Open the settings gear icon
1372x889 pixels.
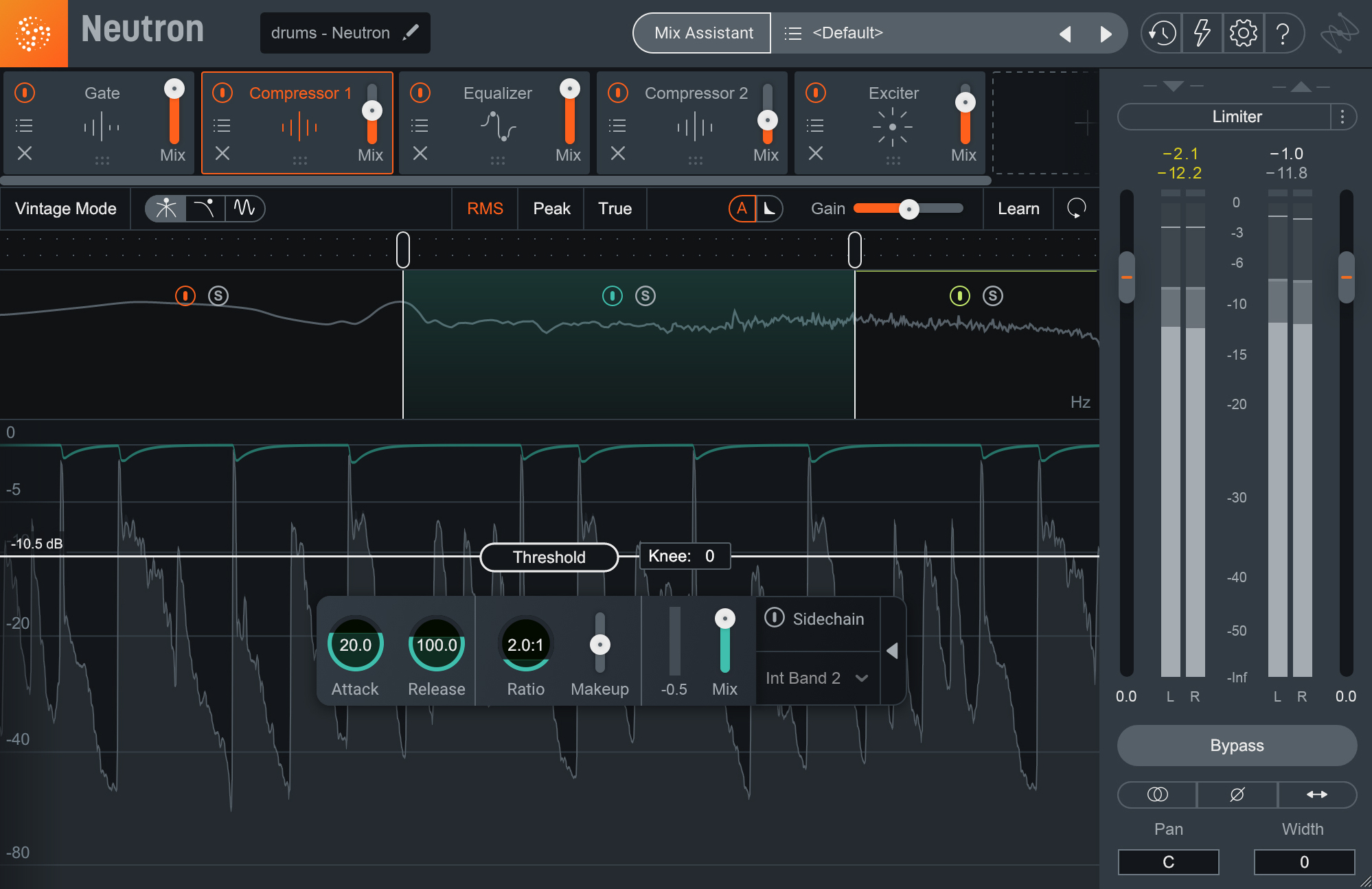click(1243, 33)
